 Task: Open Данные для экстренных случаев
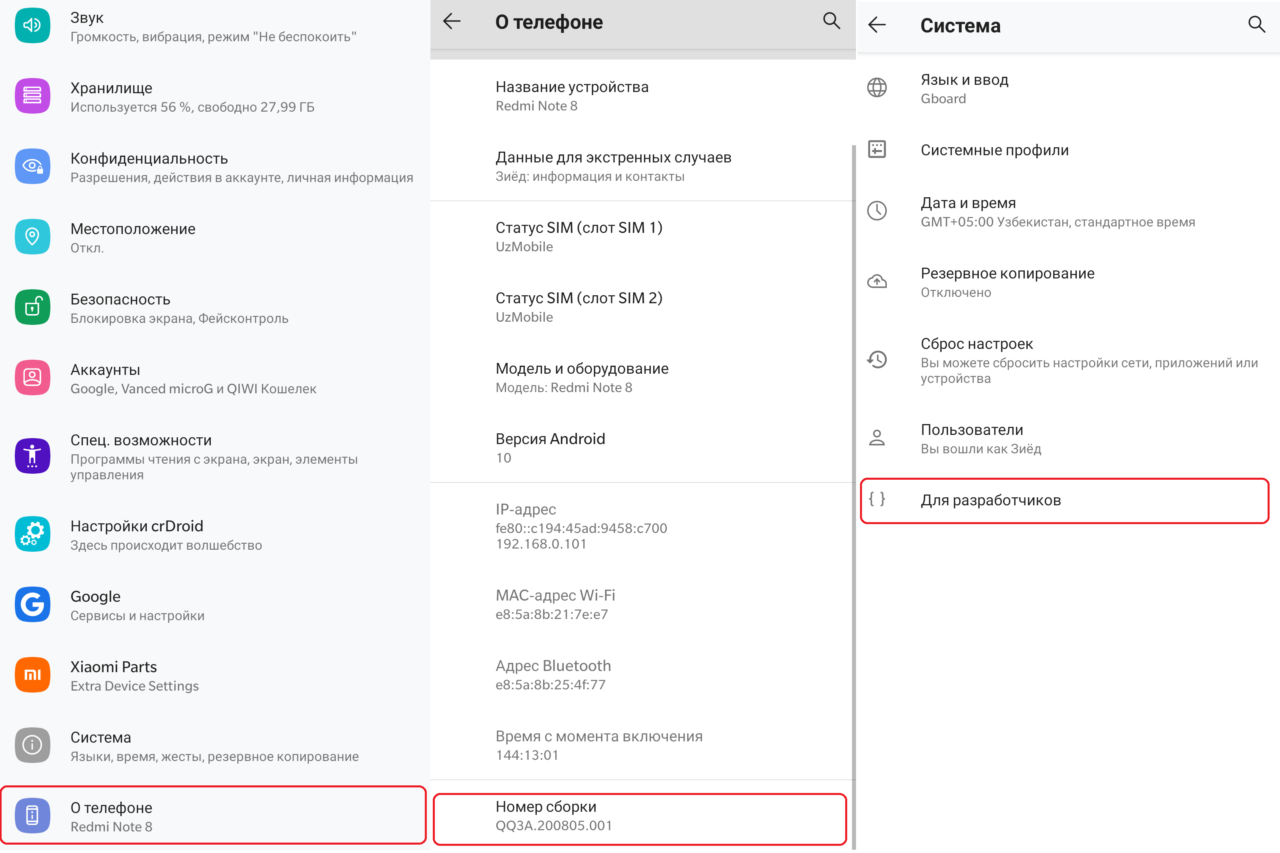[x=640, y=166]
